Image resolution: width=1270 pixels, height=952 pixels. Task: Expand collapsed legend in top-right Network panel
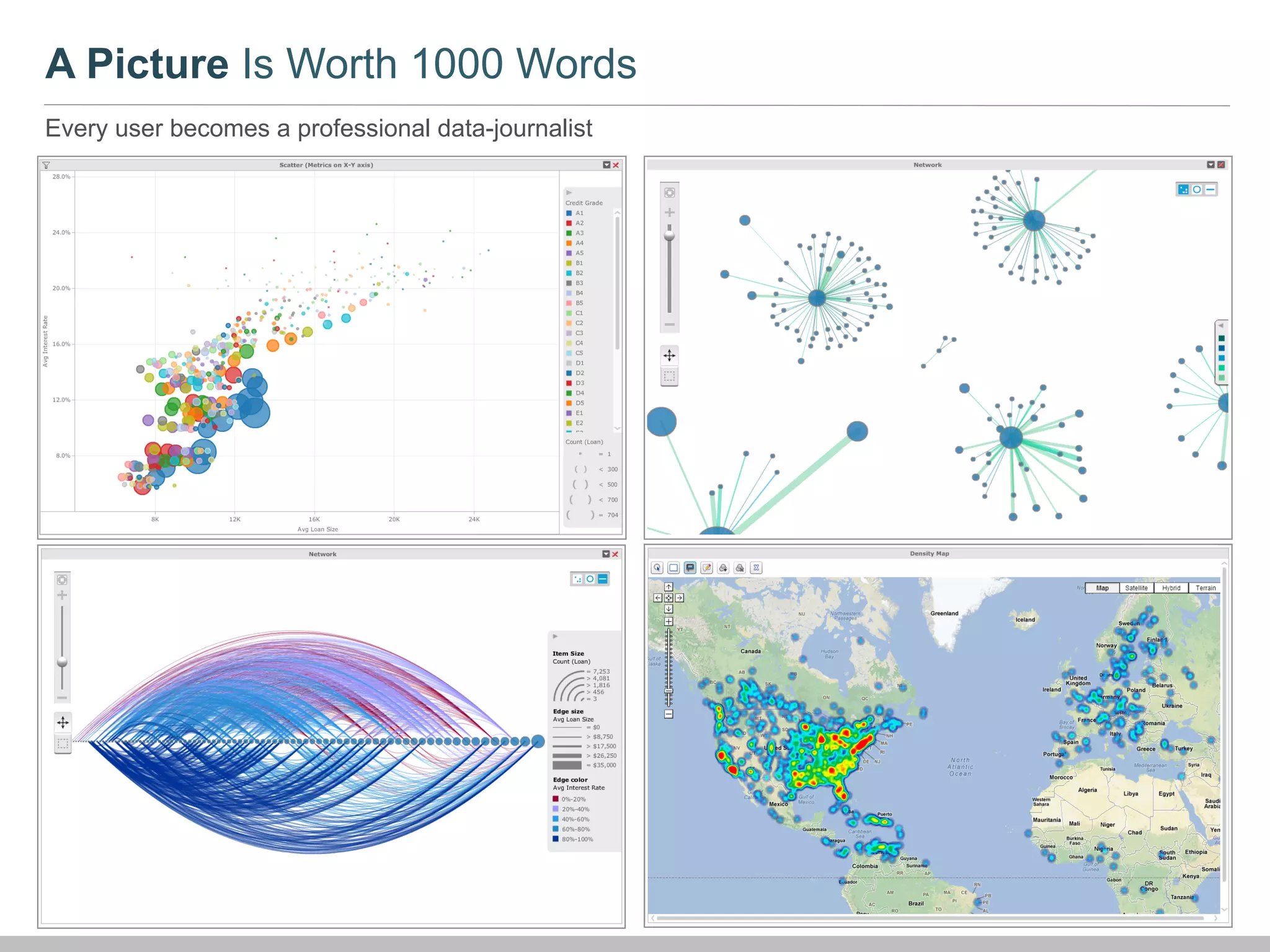click(1220, 326)
